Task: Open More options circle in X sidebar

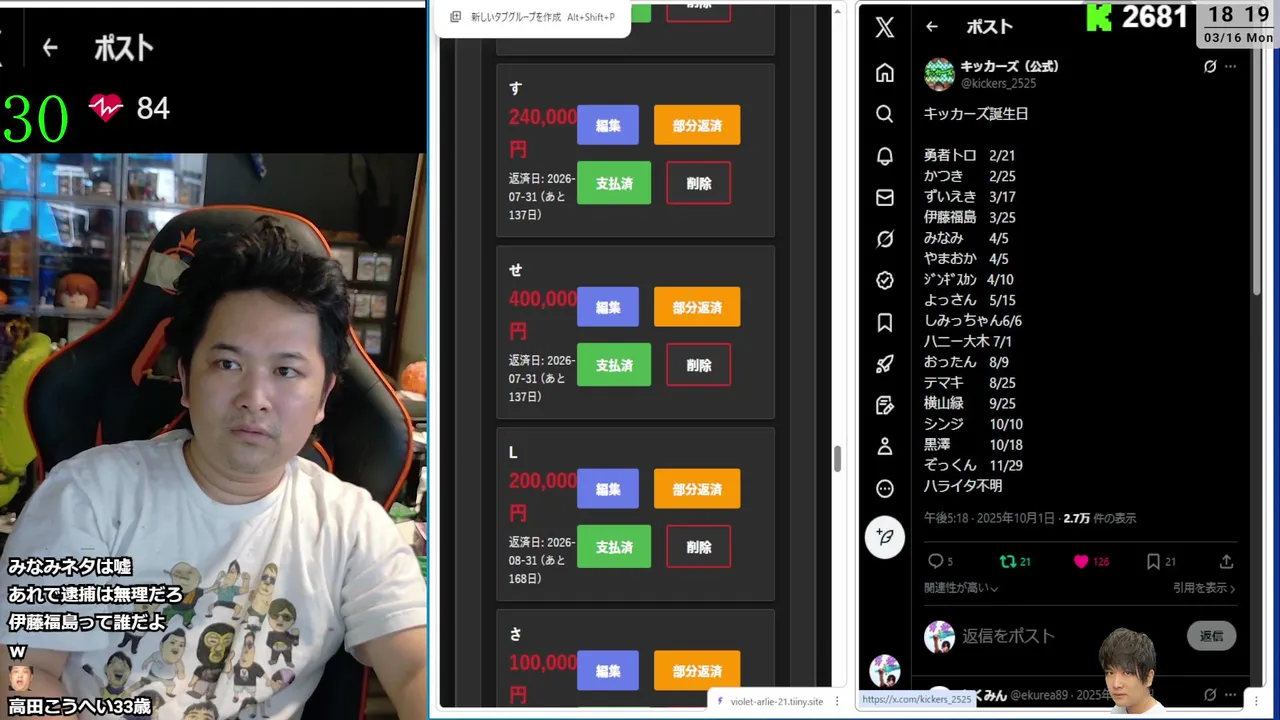Action: (x=885, y=489)
